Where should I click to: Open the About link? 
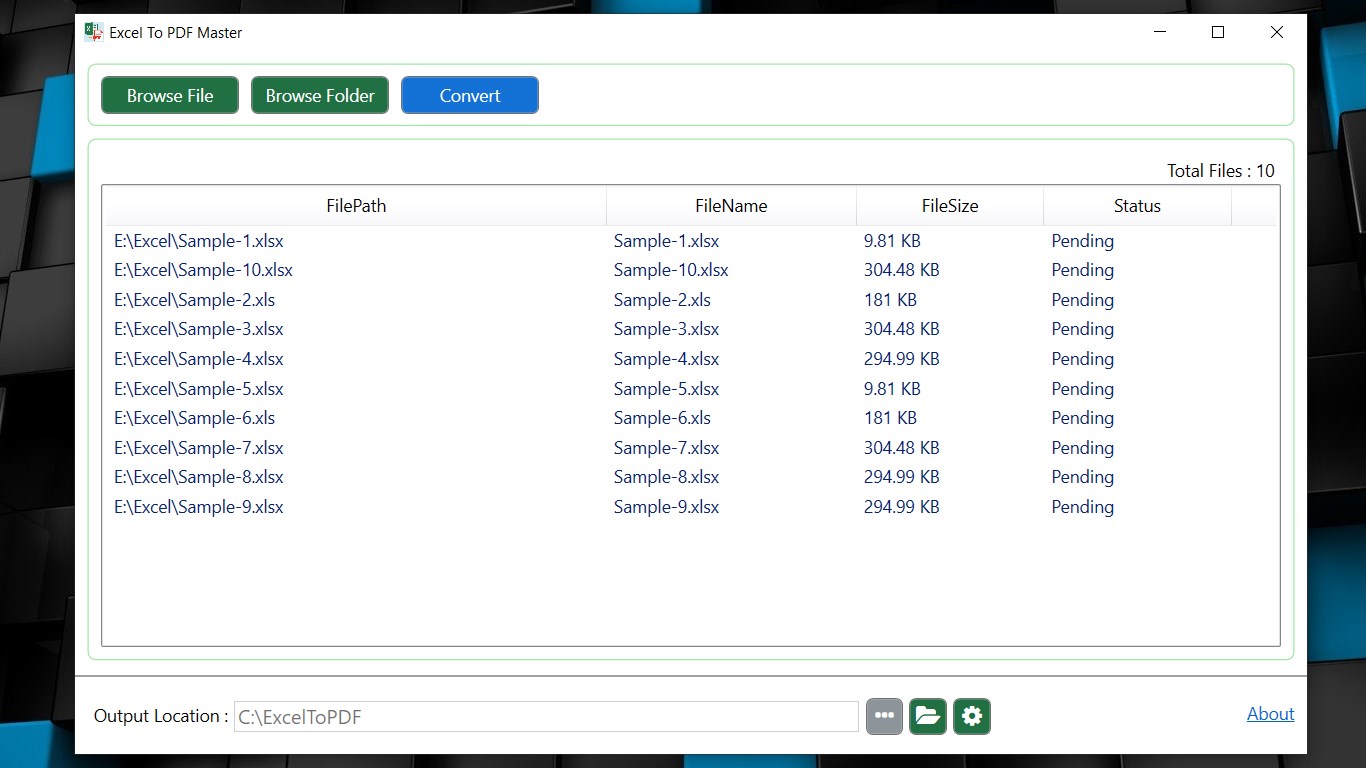[1271, 714]
